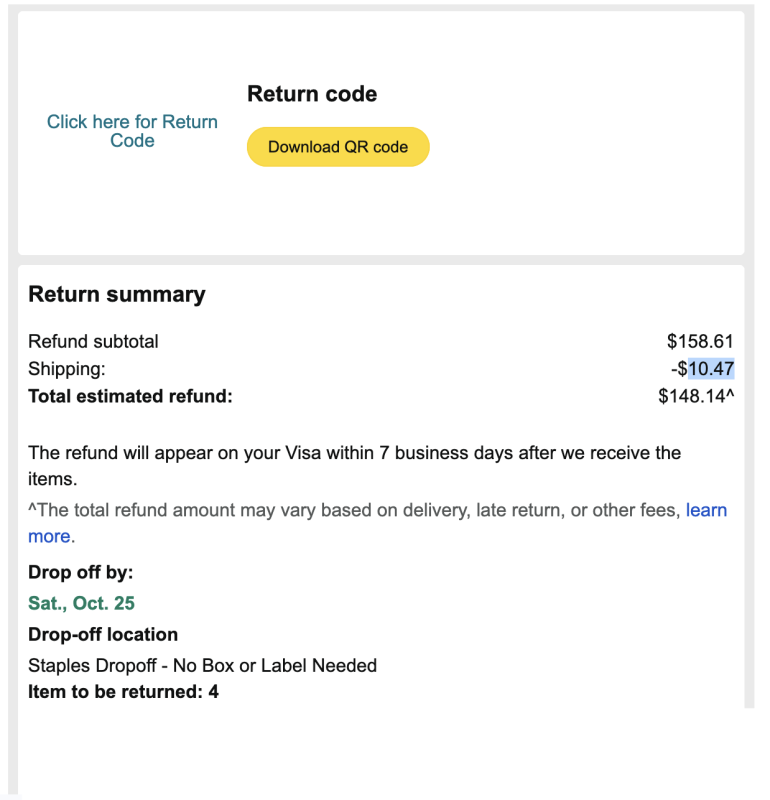Click the green "Sat., Oct. 25" date
The width and height of the screenshot is (770, 800).
click(x=82, y=603)
